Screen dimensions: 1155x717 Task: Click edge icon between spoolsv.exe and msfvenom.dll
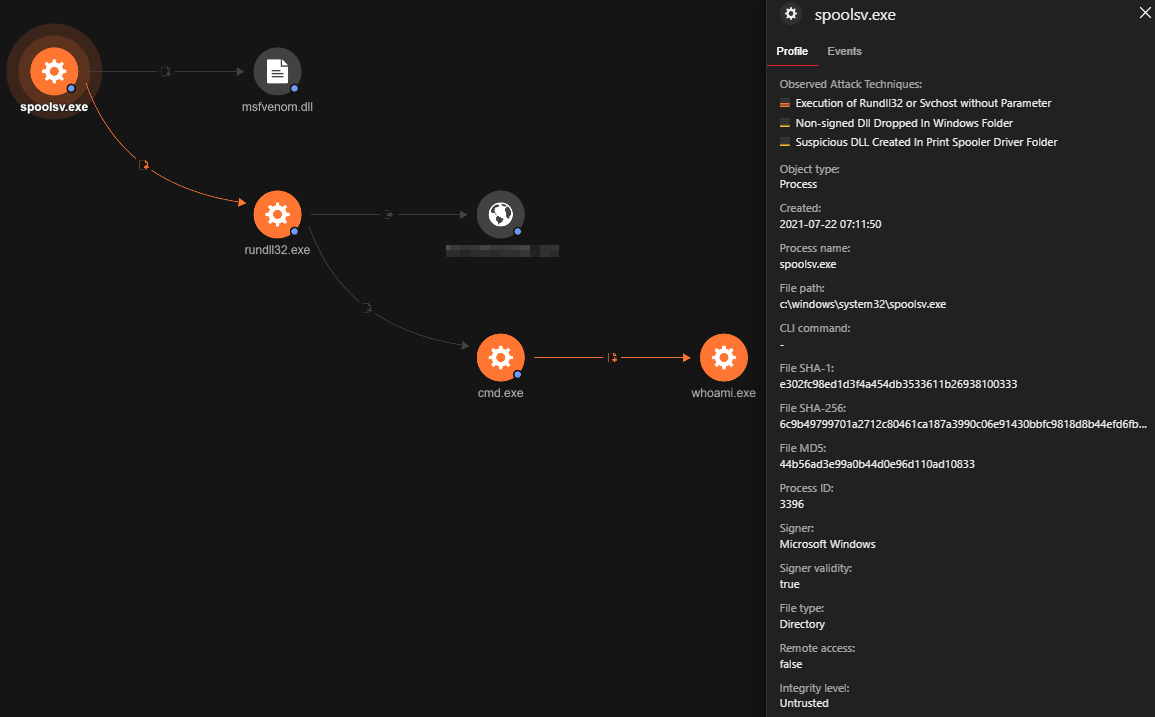pos(166,71)
